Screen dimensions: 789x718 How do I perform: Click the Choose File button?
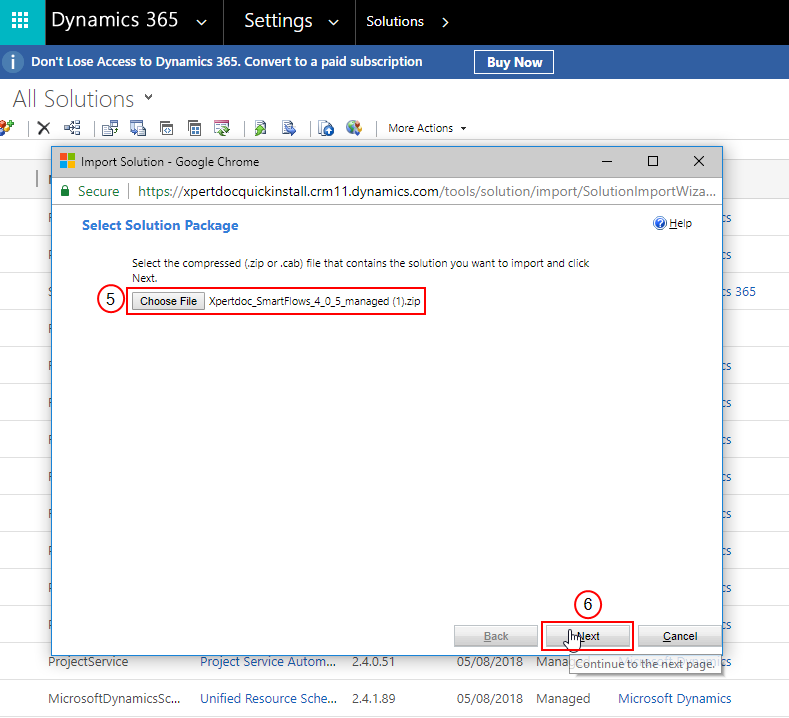click(x=168, y=301)
